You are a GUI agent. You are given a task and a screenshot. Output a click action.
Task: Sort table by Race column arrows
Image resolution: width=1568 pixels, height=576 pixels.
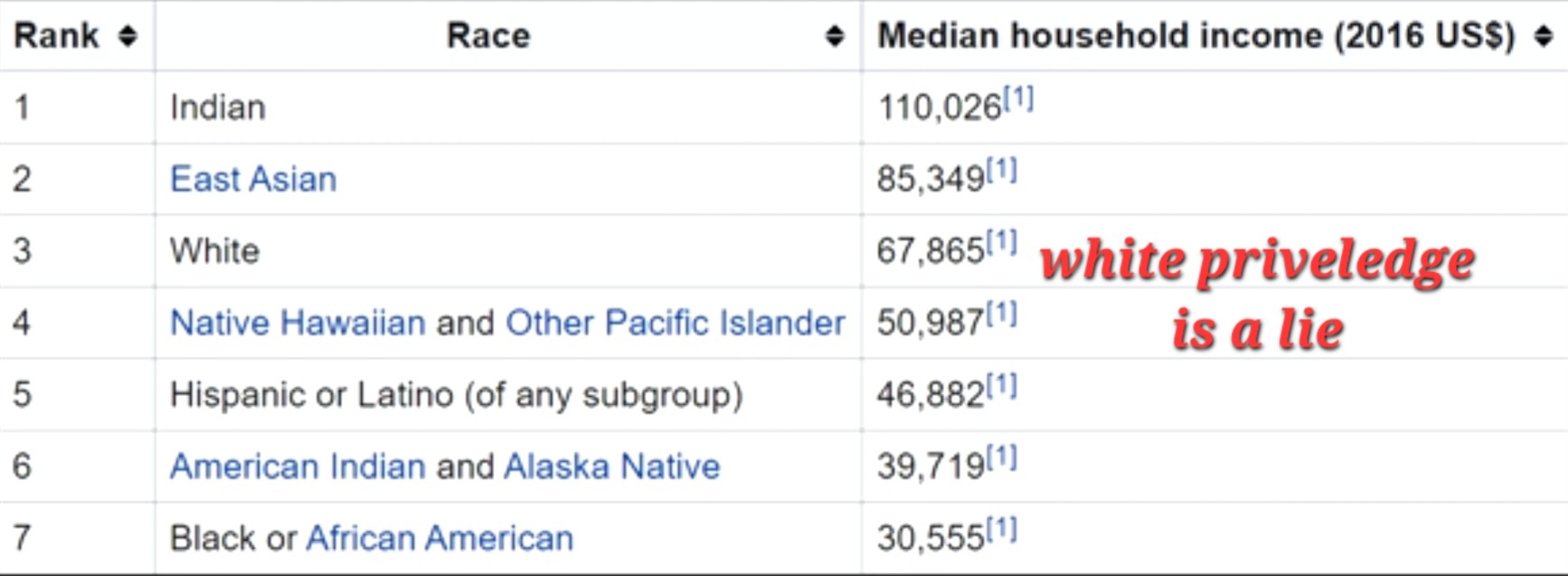click(x=835, y=36)
